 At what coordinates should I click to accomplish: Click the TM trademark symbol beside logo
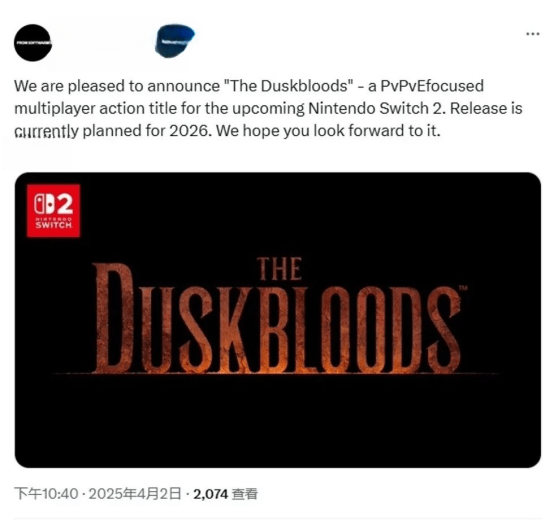pyautogui.click(x=463, y=288)
